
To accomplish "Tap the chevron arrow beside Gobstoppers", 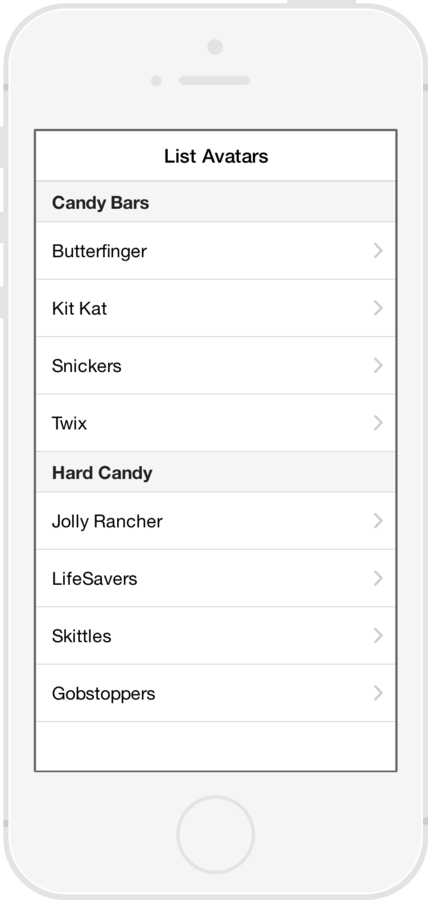I will pyautogui.click(x=378, y=693).
